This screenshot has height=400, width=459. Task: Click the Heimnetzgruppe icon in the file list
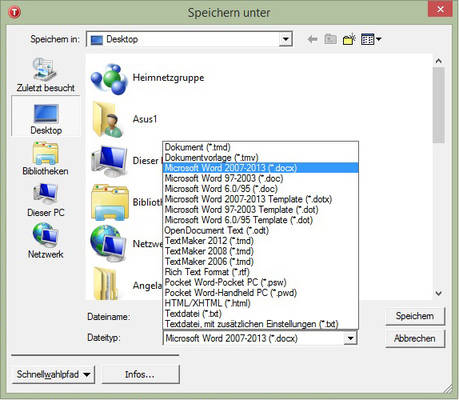click(x=109, y=79)
